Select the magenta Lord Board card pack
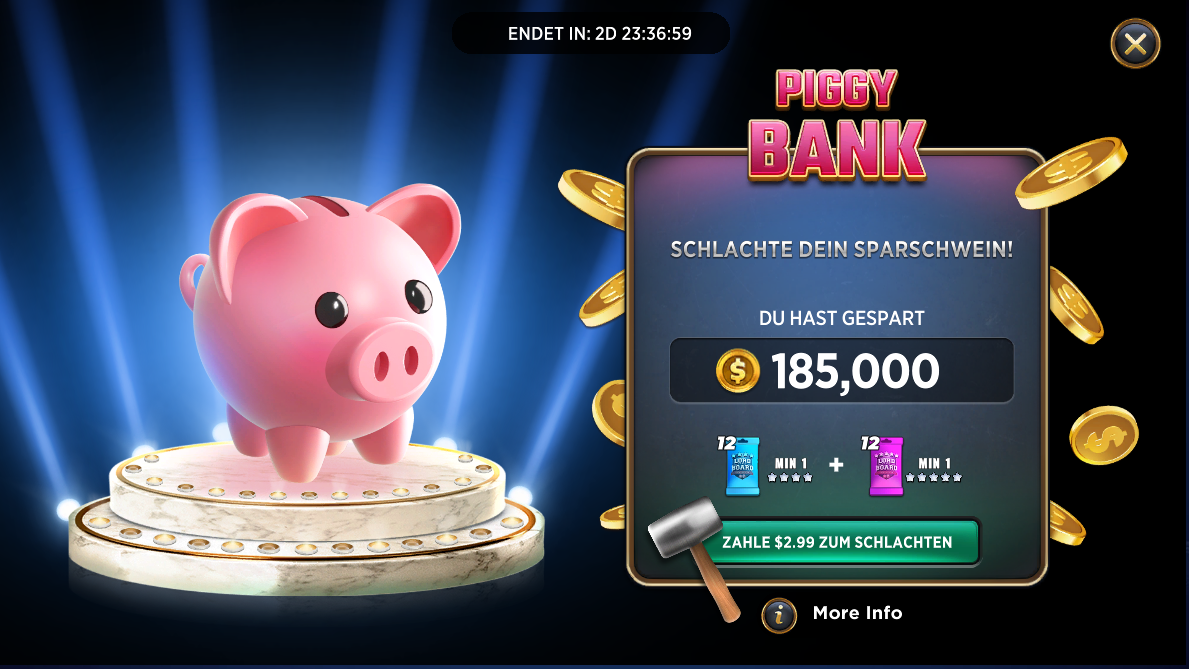The width and height of the screenshot is (1189, 669). tap(886, 466)
